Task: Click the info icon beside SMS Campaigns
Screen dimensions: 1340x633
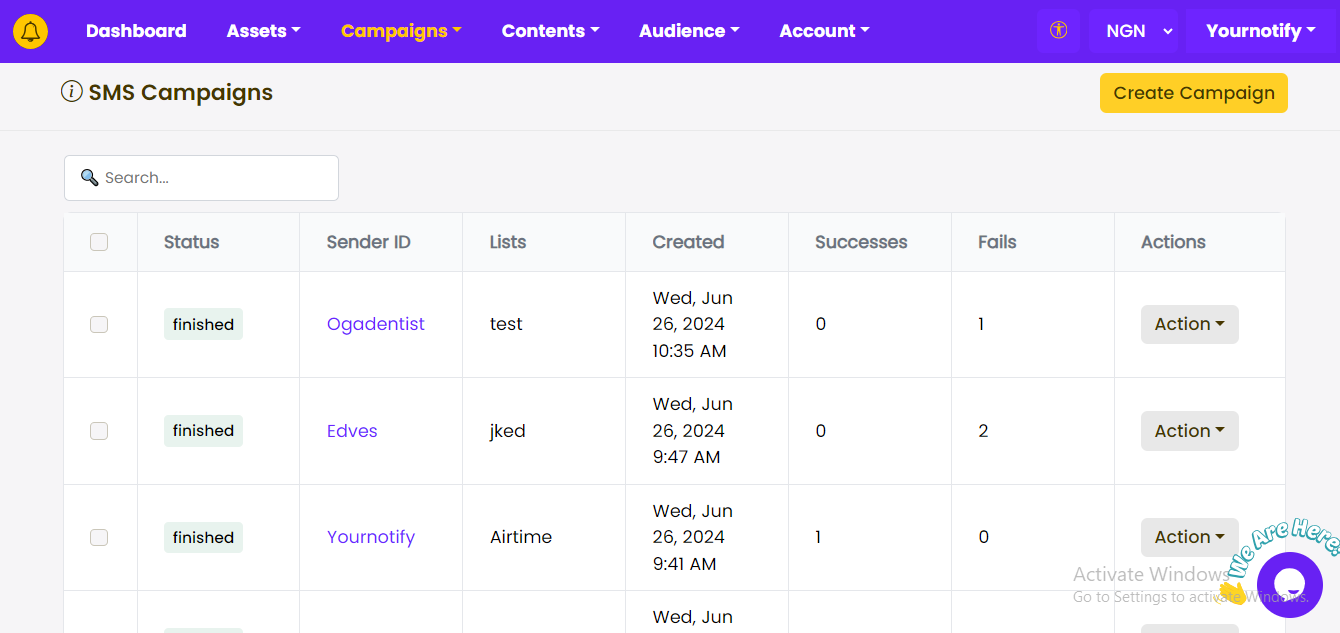Action: coord(72,92)
